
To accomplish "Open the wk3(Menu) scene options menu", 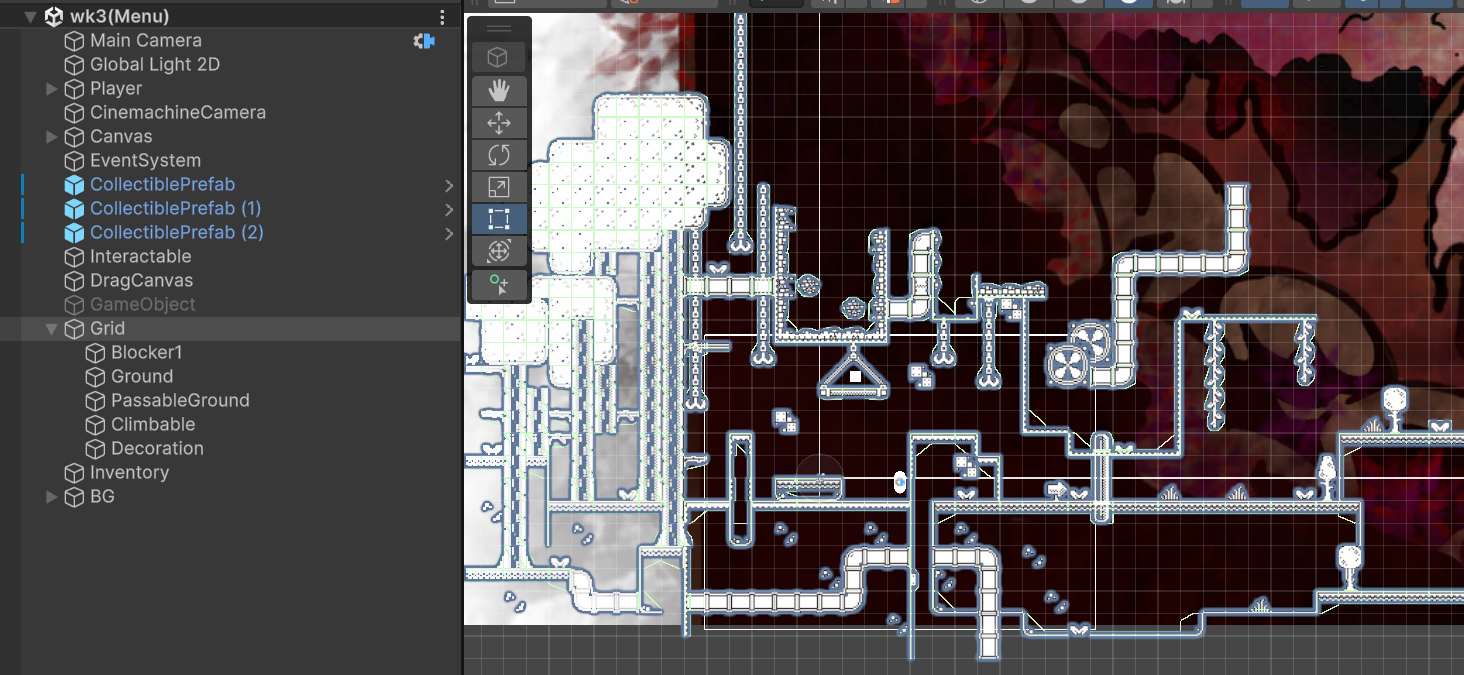I will coord(443,17).
